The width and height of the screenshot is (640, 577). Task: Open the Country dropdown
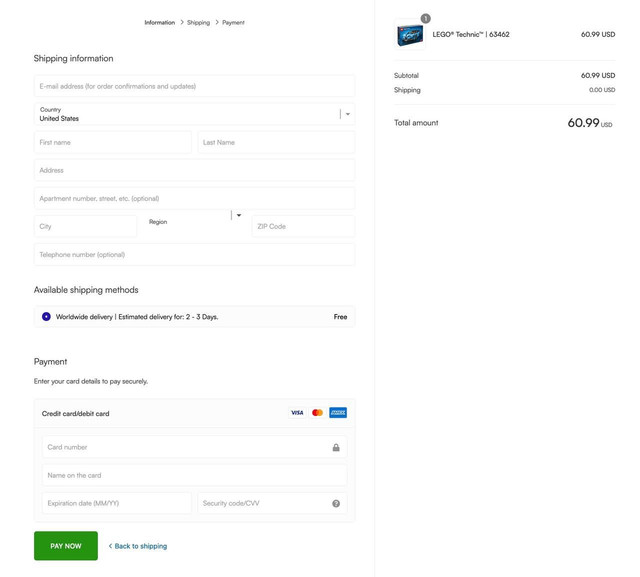pos(194,114)
